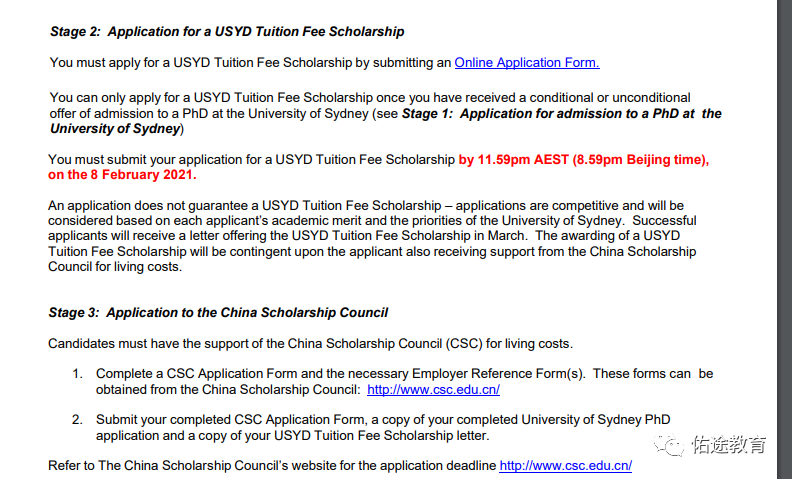Click the list number 1 marker
Image resolution: width=792 pixels, height=479 pixels.
tap(77, 374)
